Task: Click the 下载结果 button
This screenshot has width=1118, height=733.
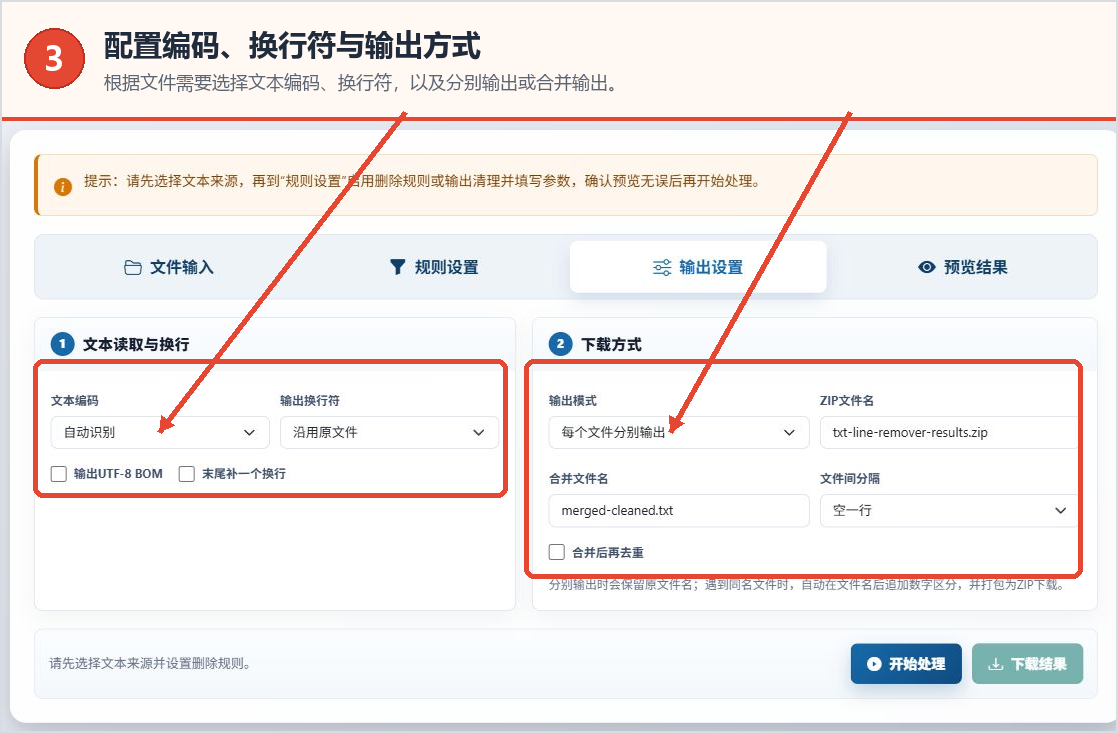Action: point(1027,664)
